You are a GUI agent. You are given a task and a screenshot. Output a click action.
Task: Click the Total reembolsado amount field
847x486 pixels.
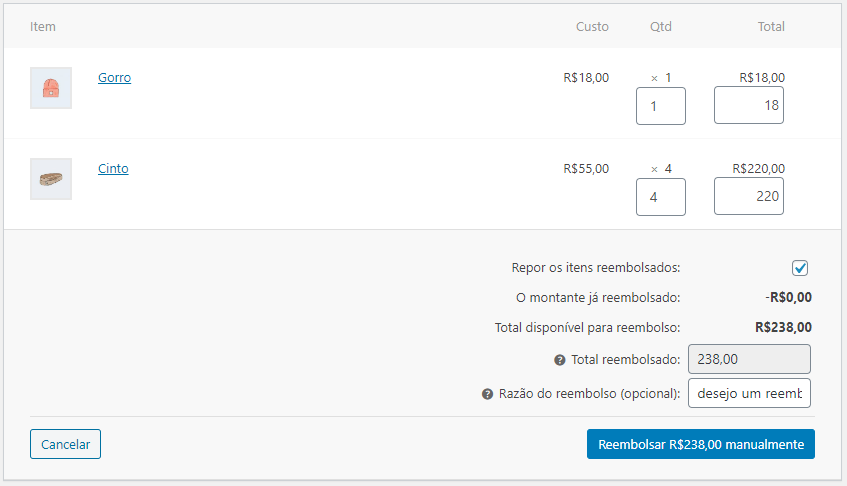tap(749, 359)
